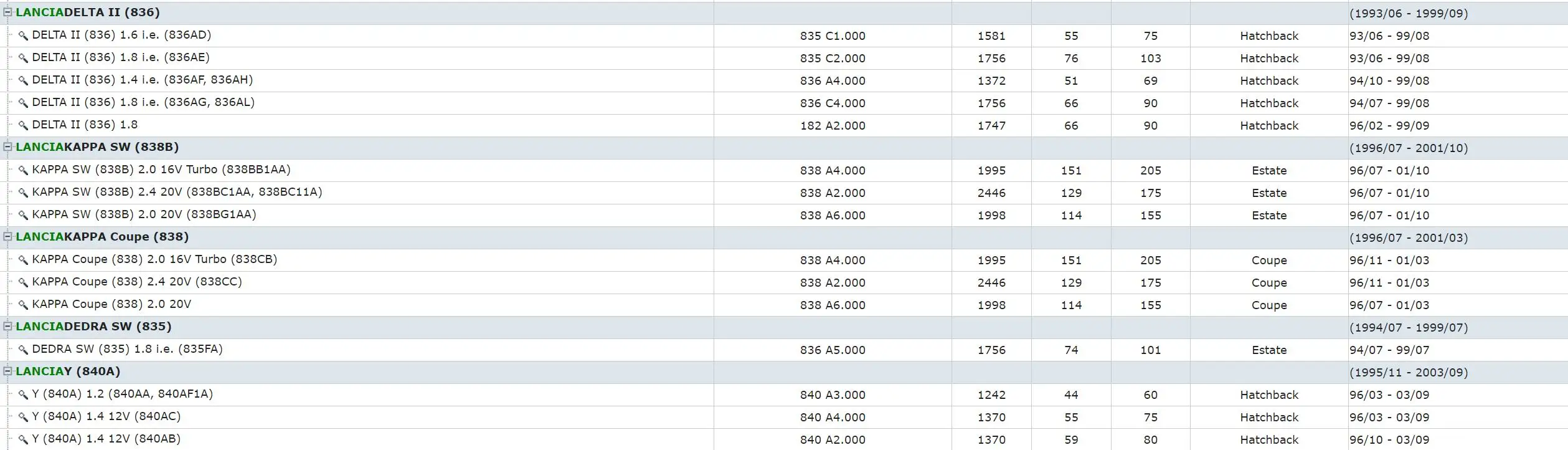Screen dimensions: 1568x450
Task: Select the LANCIA KAPPA SW (838B) header text
Action: pos(97,147)
